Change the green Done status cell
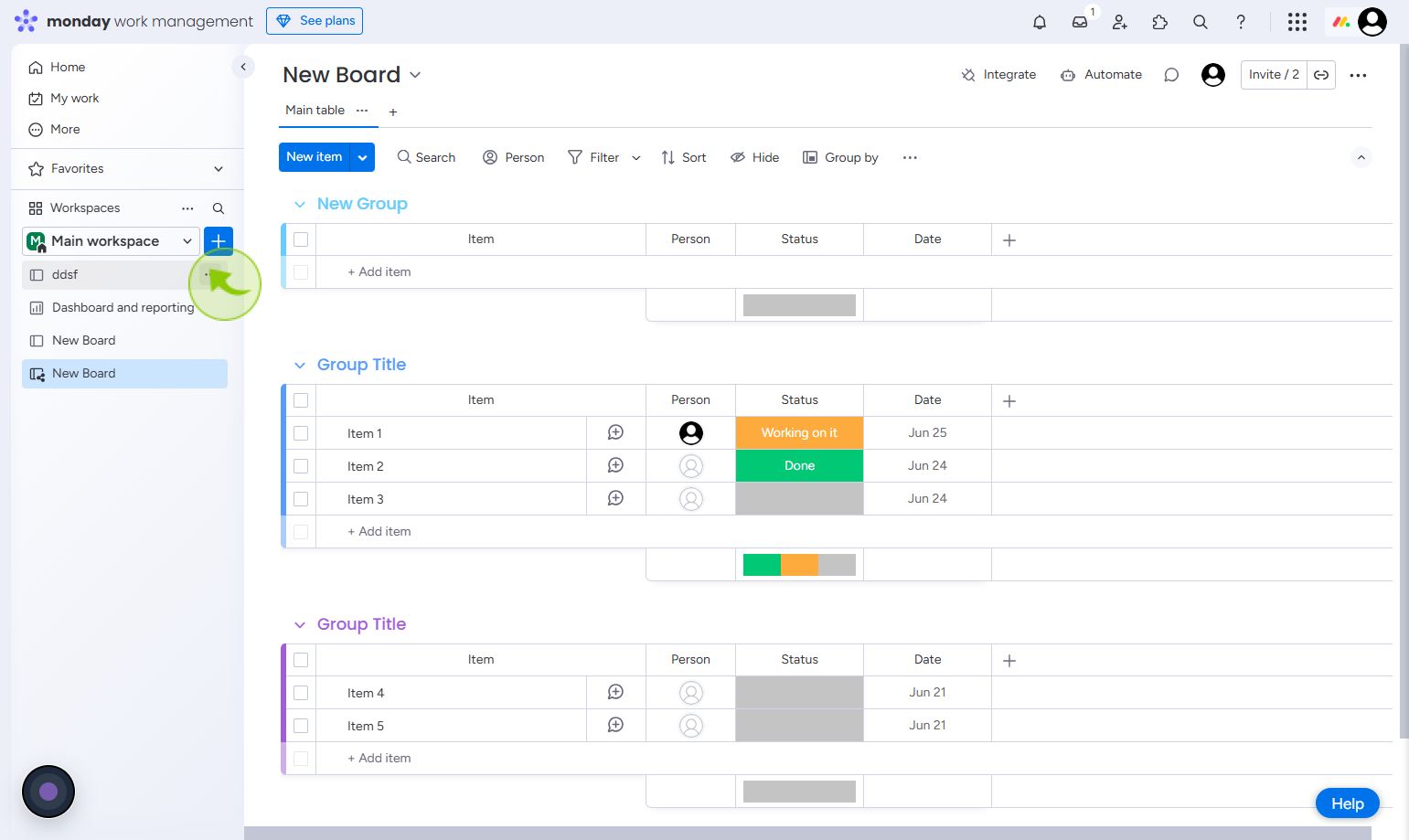This screenshot has width=1409, height=840. 799,466
